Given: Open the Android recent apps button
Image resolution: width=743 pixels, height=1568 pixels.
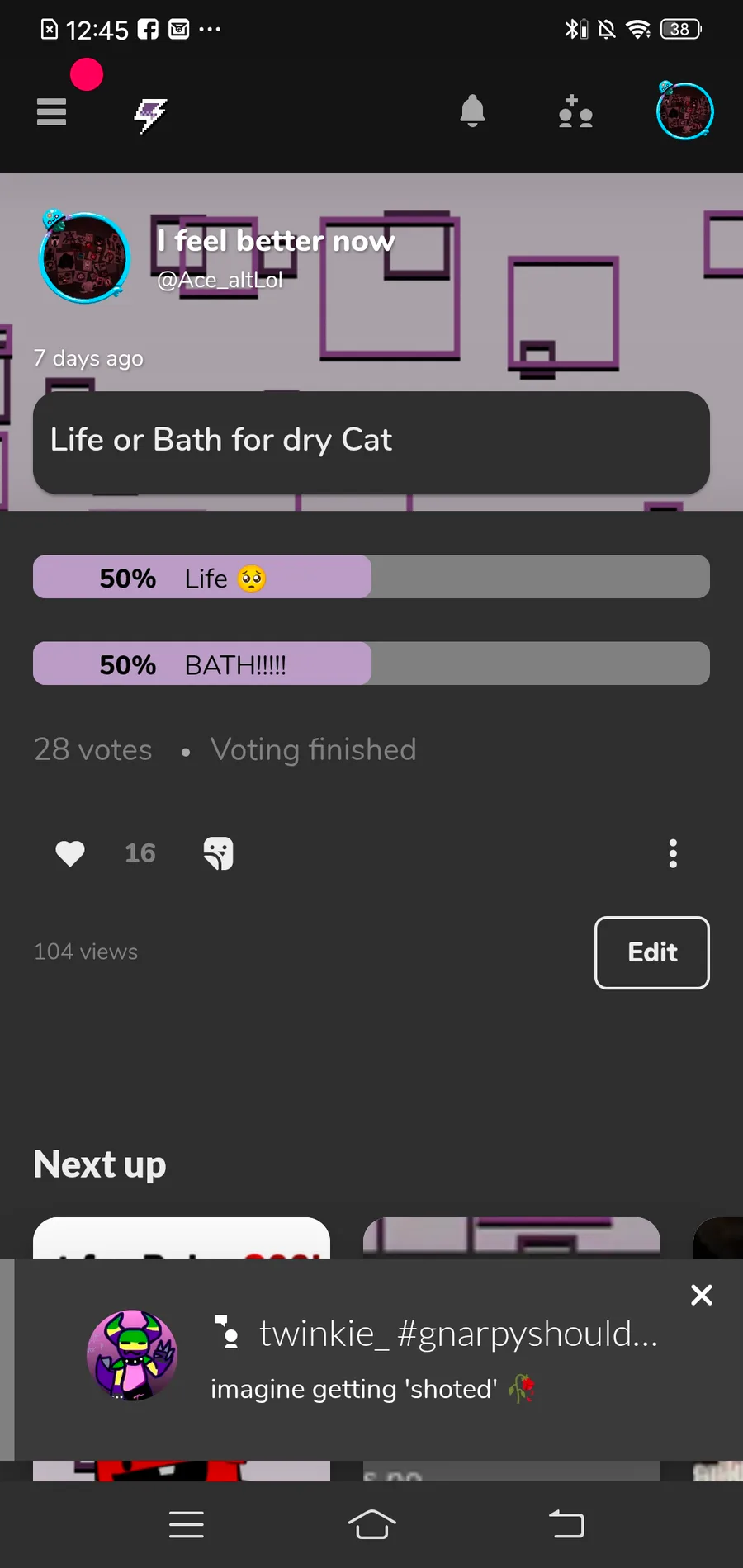Looking at the screenshot, I should point(187,1524).
